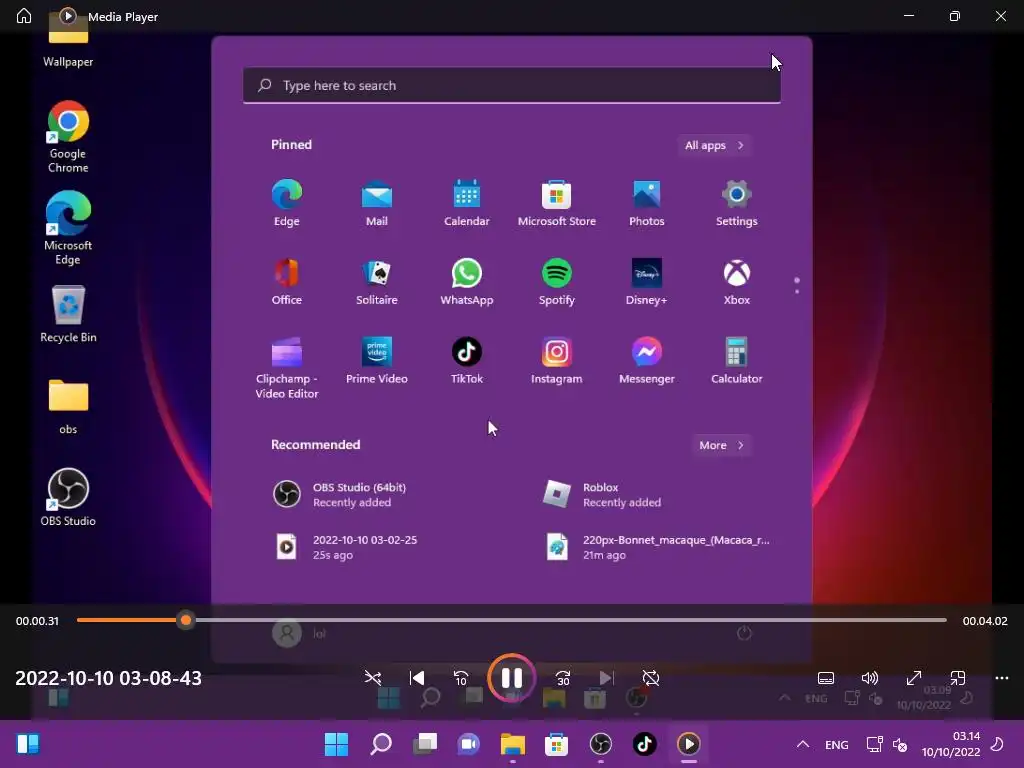Switch to mini player view
Screen dimensions: 1024x768
pyautogui.click(x=958, y=678)
